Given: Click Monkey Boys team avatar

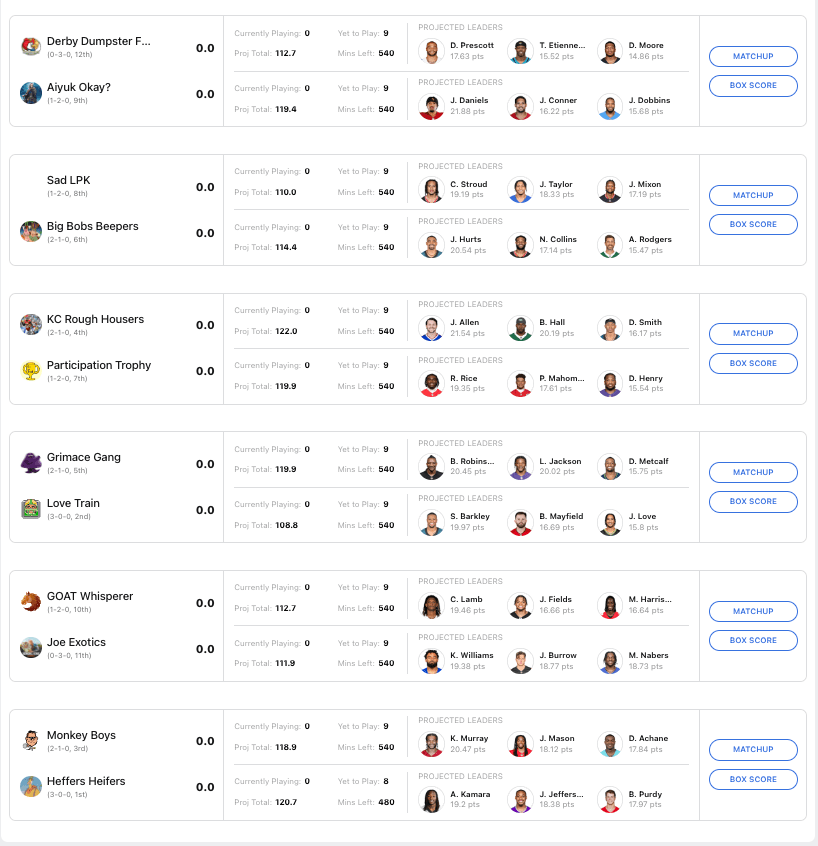Looking at the screenshot, I should click(x=31, y=741).
